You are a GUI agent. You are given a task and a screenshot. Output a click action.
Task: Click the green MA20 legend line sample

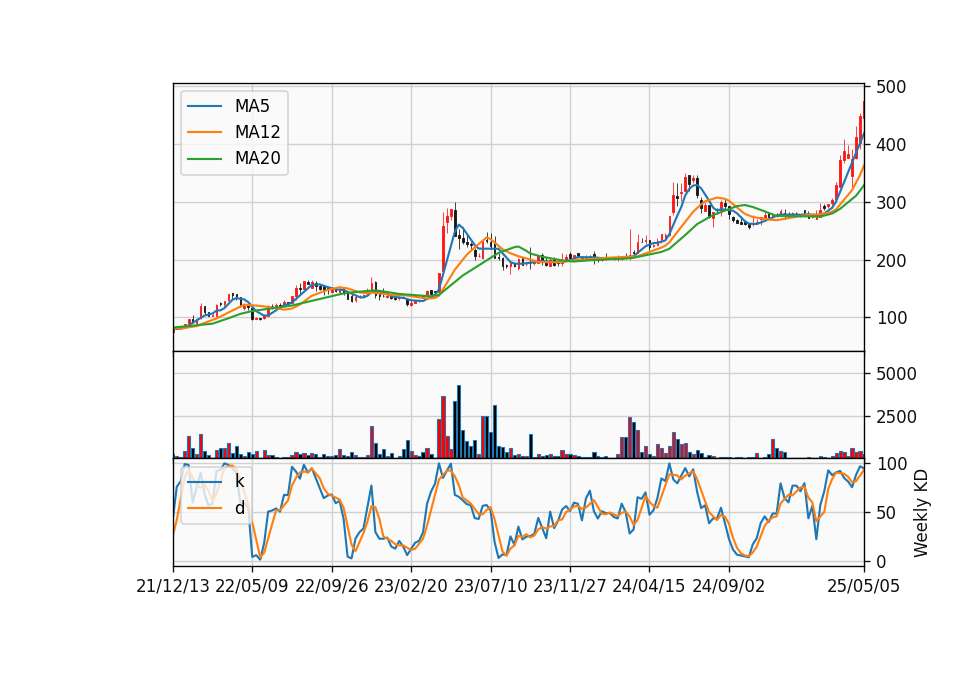204,159
